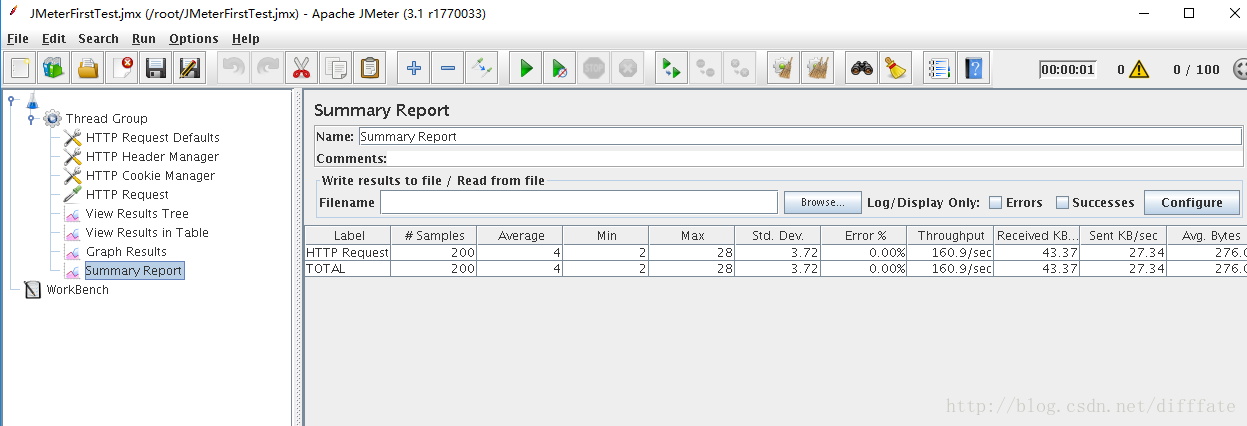Click the Error % column header
Viewport: 1247px width, 426px height.
pos(864,235)
